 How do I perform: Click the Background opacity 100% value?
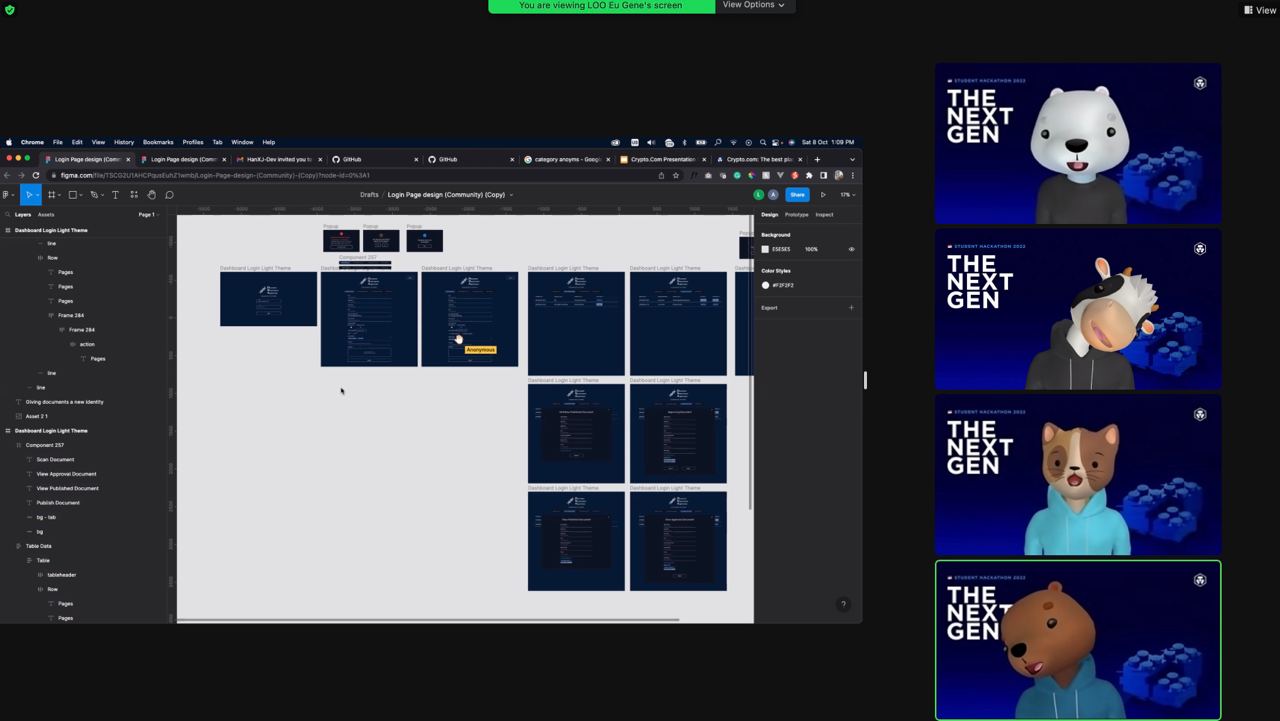point(811,249)
